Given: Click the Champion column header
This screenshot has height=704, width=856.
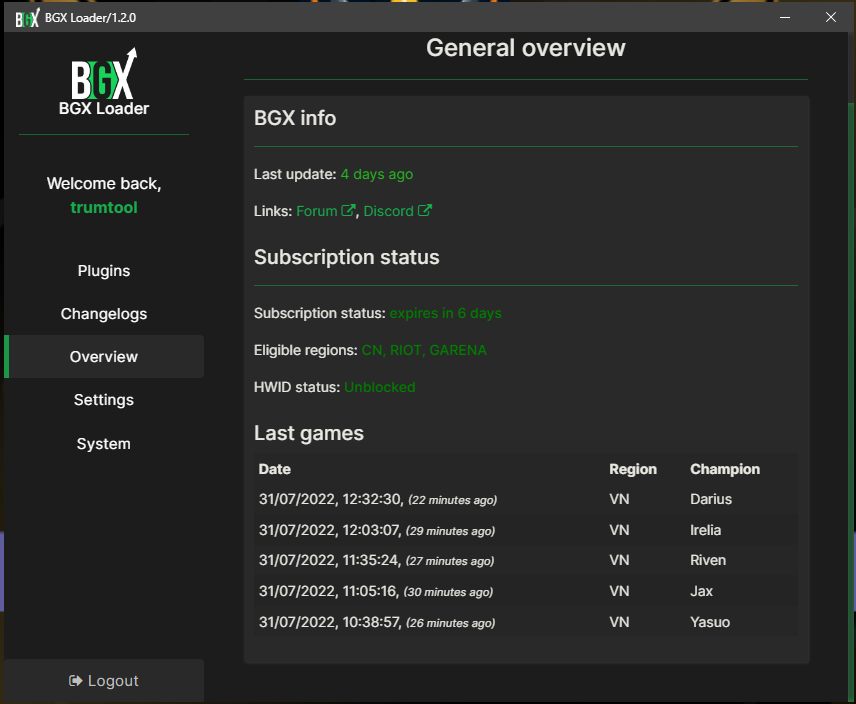Looking at the screenshot, I should click(x=725, y=469).
